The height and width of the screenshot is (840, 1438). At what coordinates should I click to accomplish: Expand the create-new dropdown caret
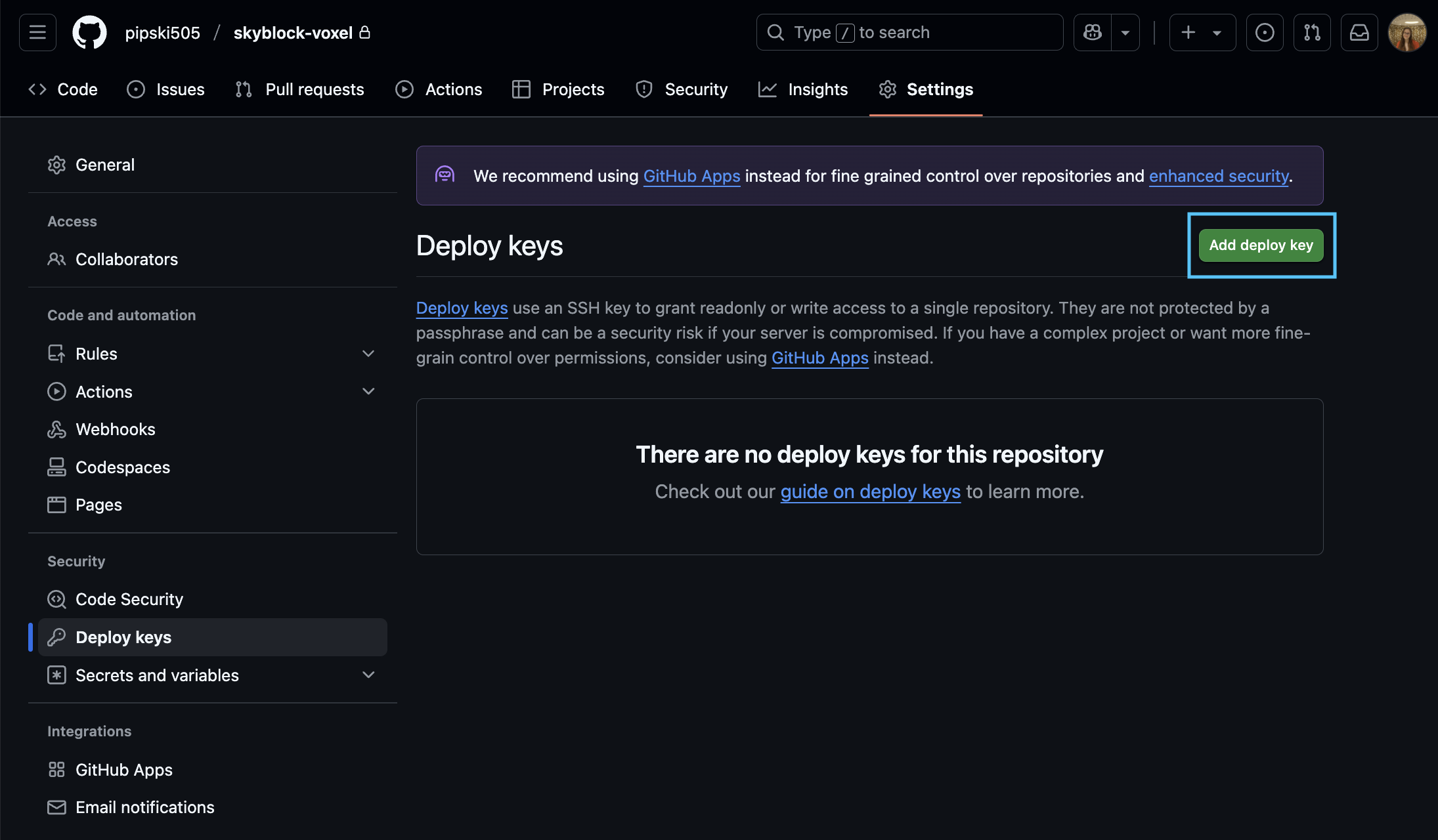(x=1217, y=32)
